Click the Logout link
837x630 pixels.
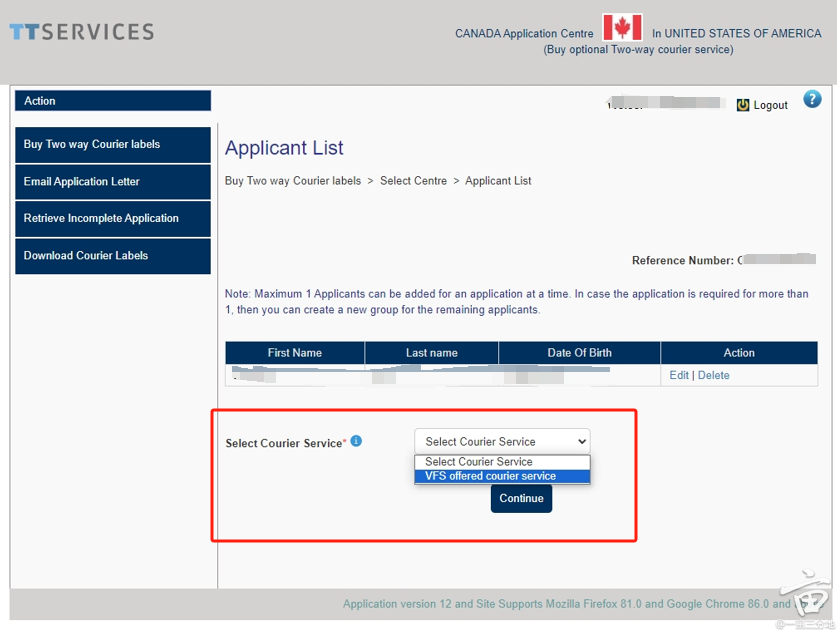[x=770, y=105]
